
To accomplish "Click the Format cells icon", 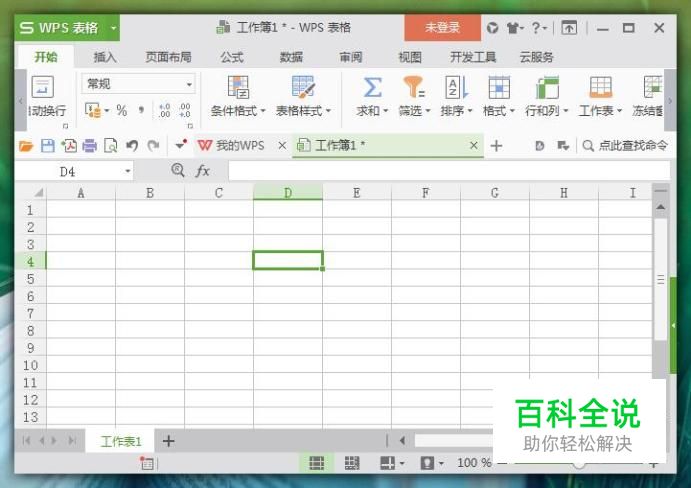I will coord(499,87).
